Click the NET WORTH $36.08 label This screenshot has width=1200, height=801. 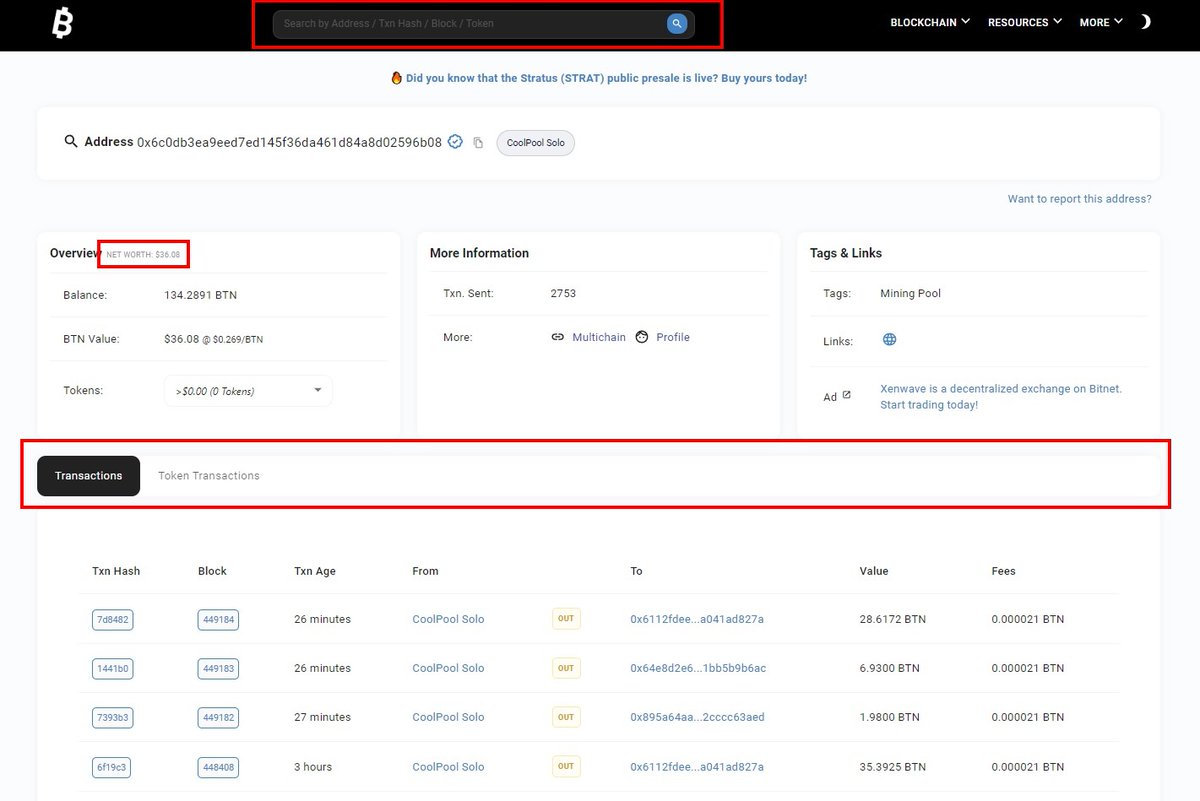143,255
